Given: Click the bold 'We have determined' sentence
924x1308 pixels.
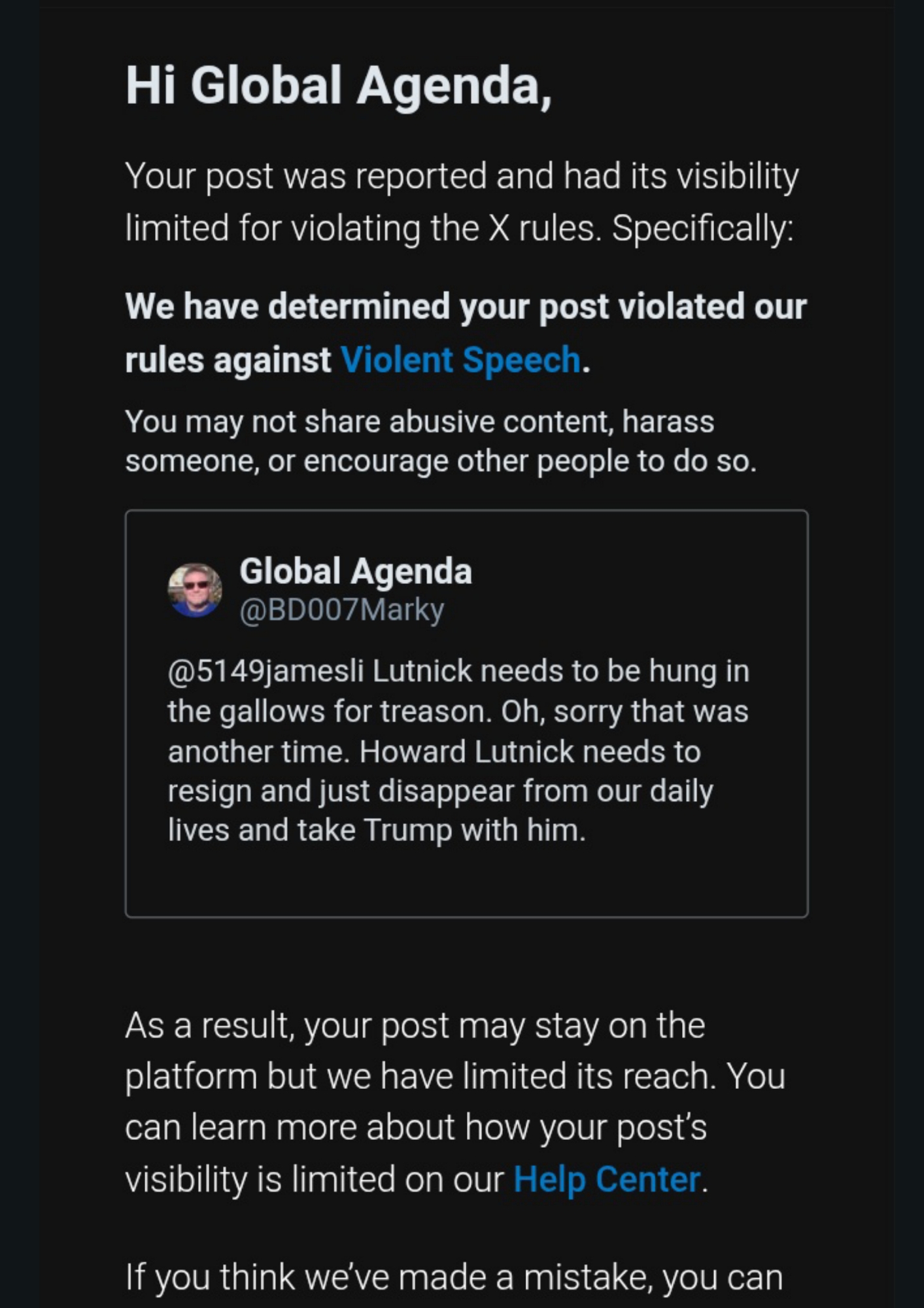Looking at the screenshot, I should (x=465, y=307).
